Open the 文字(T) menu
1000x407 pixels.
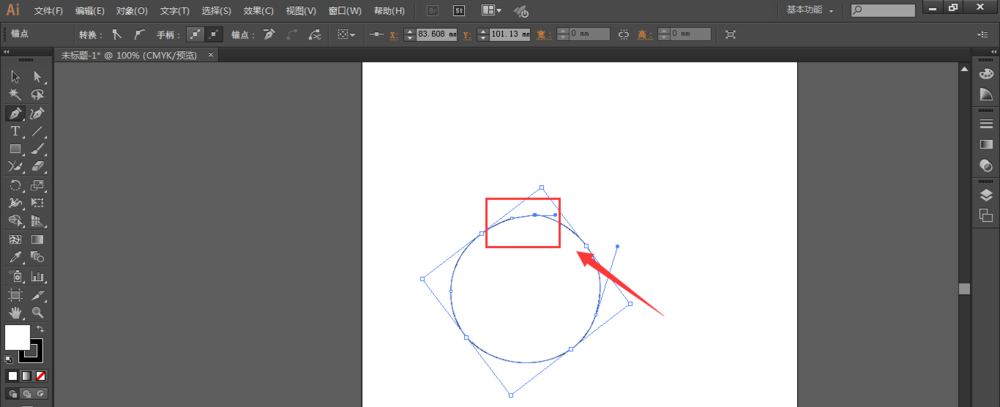tap(175, 11)
